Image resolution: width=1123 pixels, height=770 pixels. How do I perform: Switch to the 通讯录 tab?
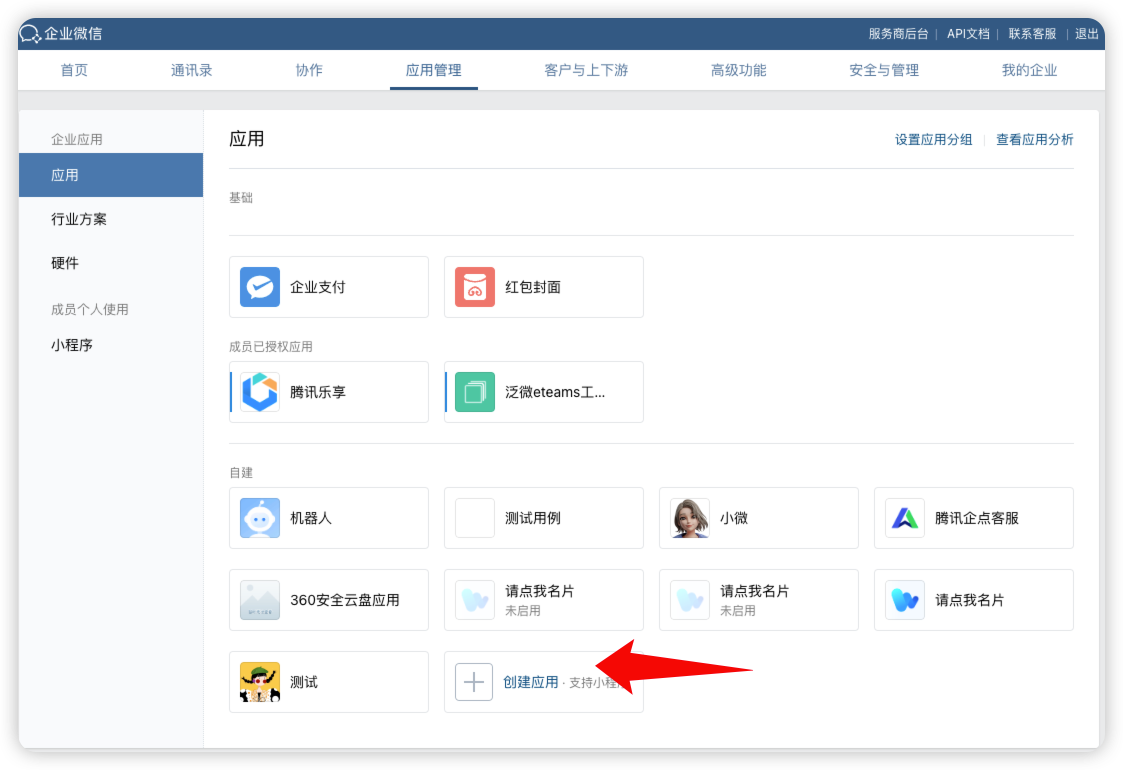(x=191, y=70)
